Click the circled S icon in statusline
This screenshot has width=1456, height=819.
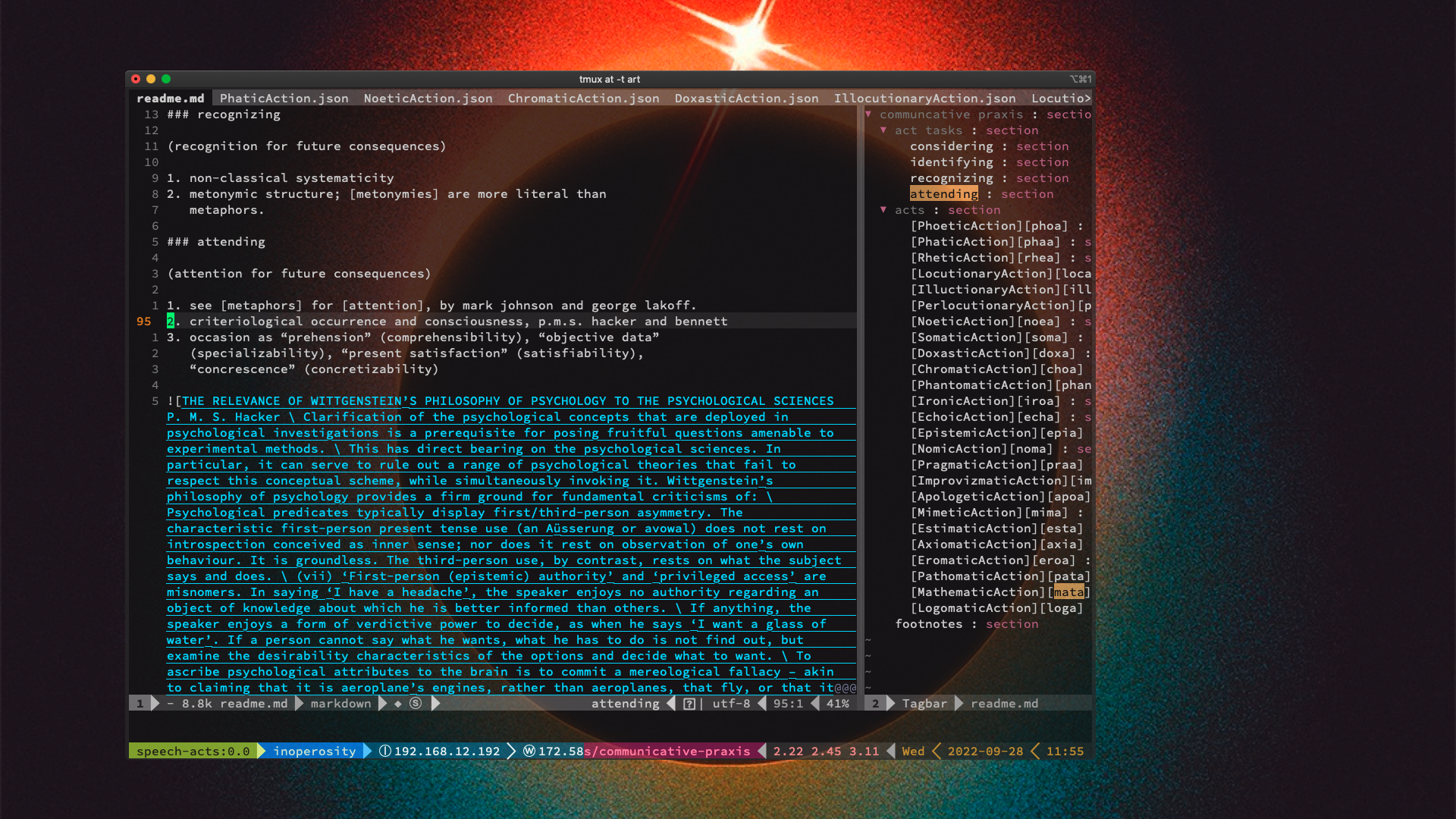(x=416, y=704)
